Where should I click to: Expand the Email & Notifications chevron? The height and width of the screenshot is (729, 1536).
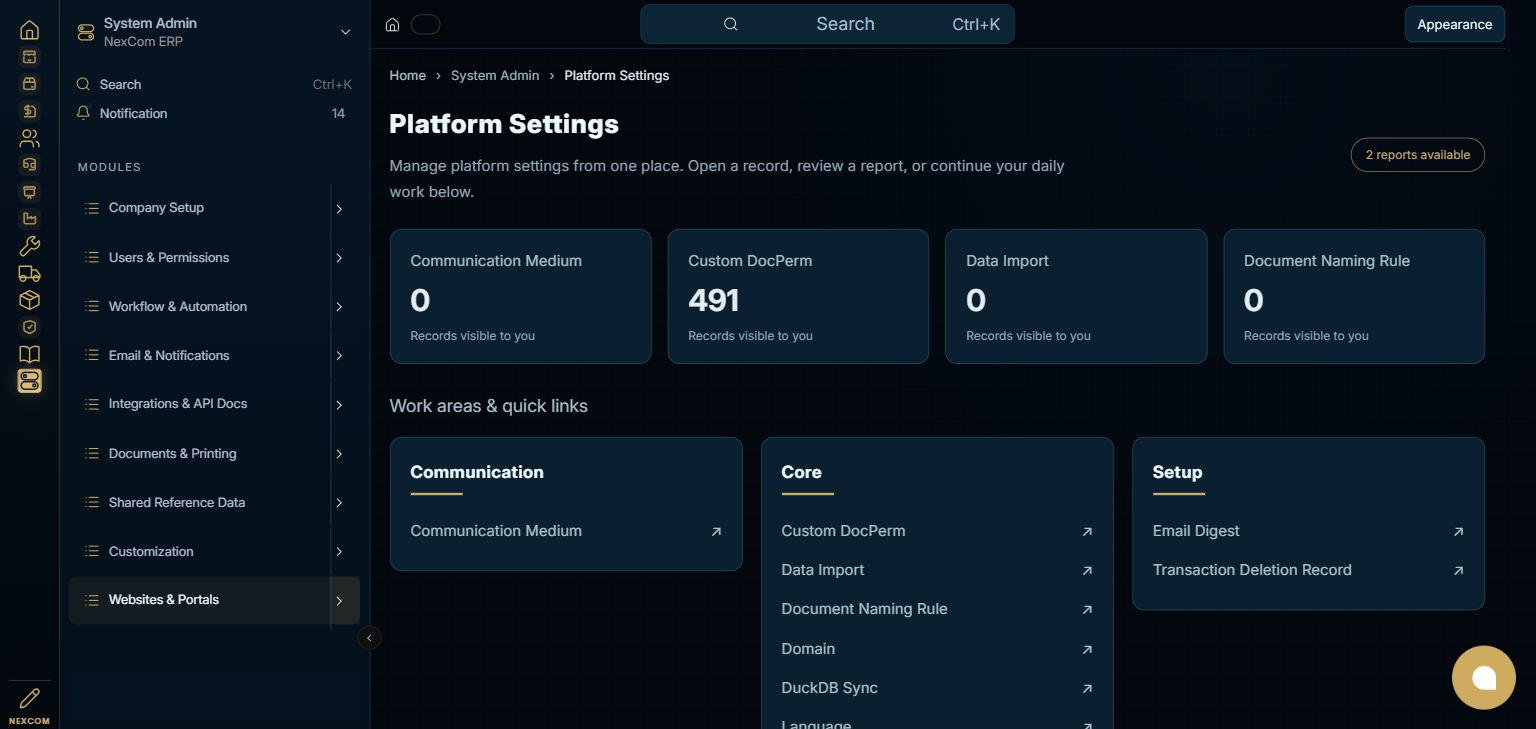pyautogui.click(x=339, y=356)
